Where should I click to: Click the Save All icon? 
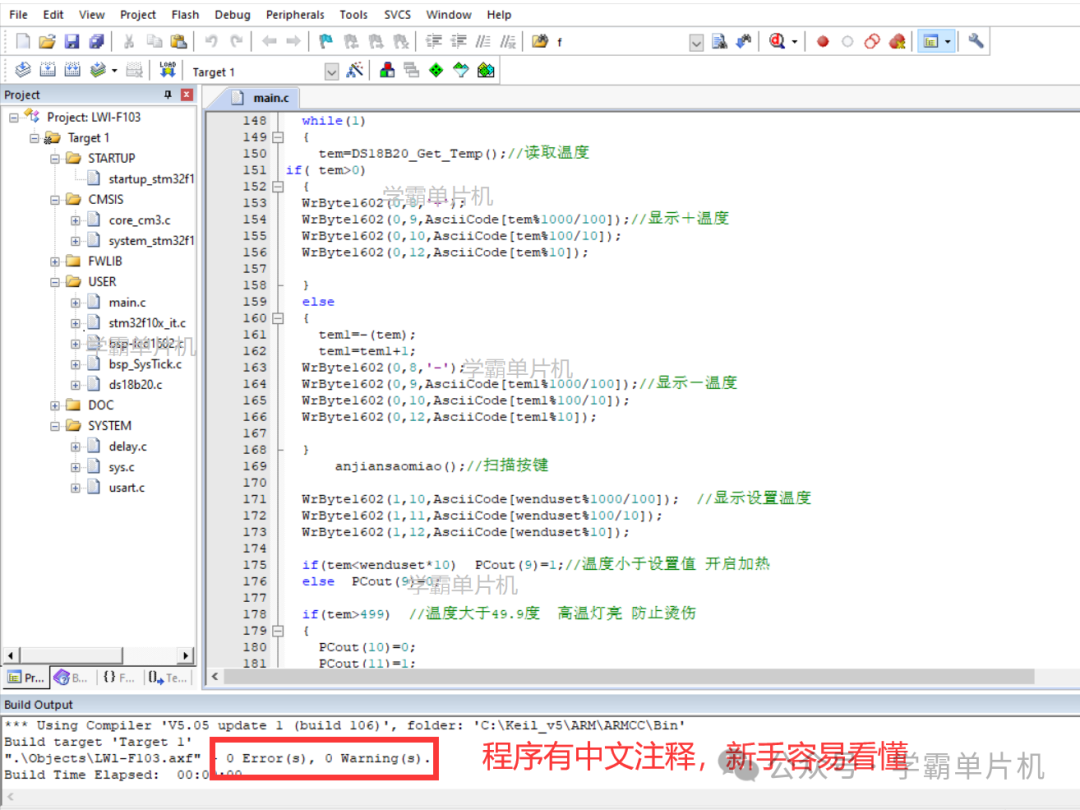(x=96, y=41)
